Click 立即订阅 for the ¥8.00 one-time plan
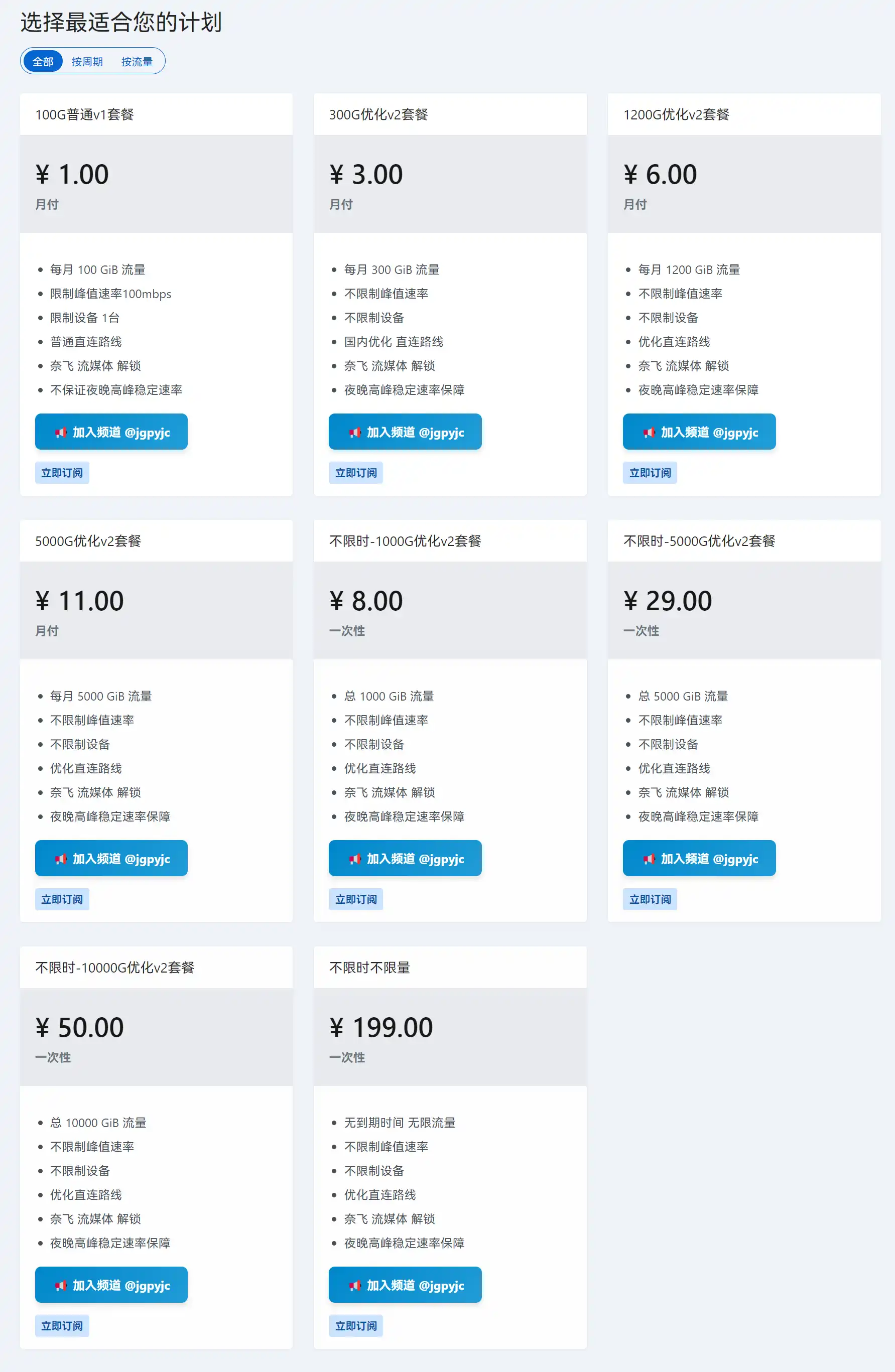The image size is (895, 1372). pyautogui.click(x=356, y=899)
